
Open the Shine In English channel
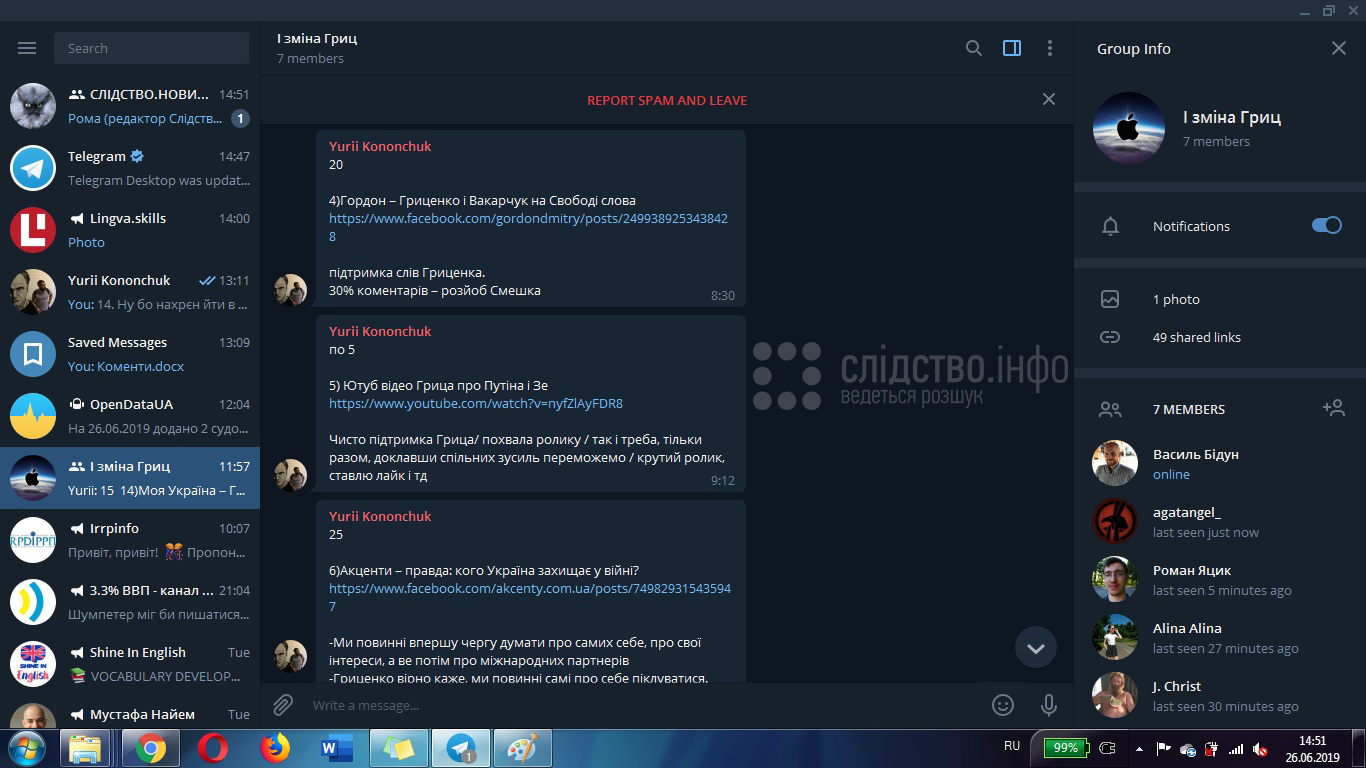point(130,664)
